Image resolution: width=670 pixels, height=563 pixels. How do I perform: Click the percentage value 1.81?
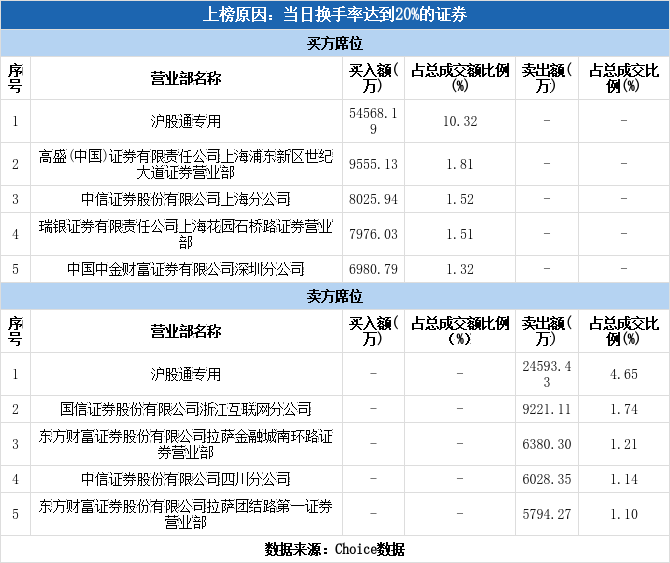click(x=460, y=164)
